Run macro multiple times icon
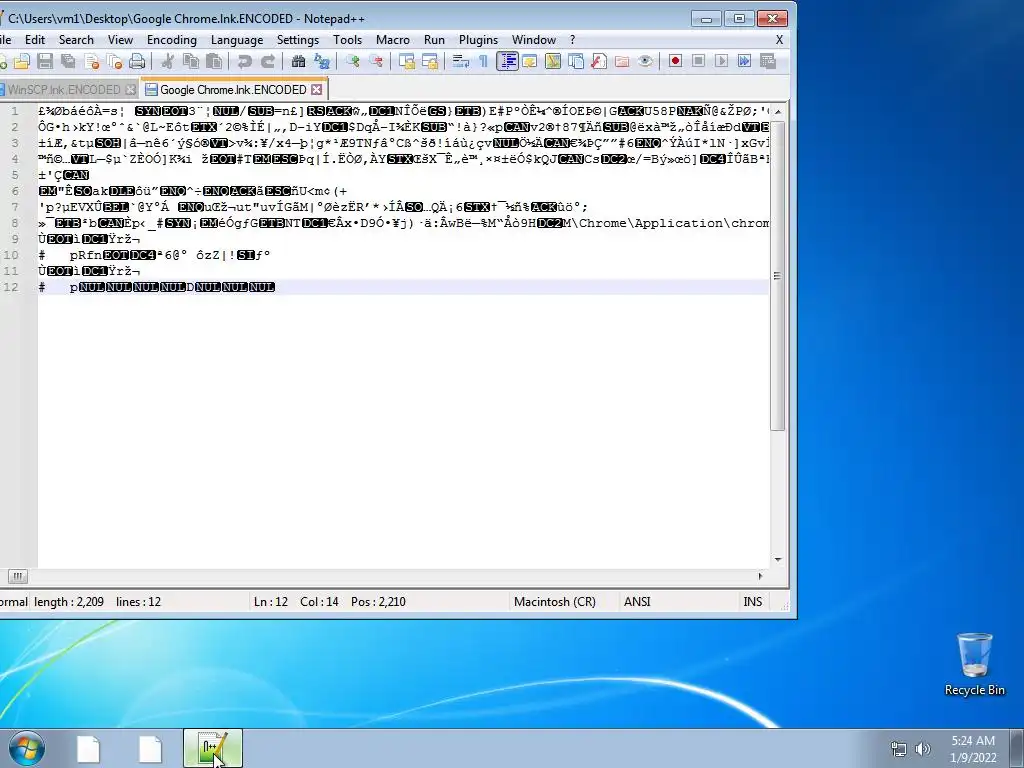The width and height of the screenshot is (1024, 768). click(x=744, y=61)
